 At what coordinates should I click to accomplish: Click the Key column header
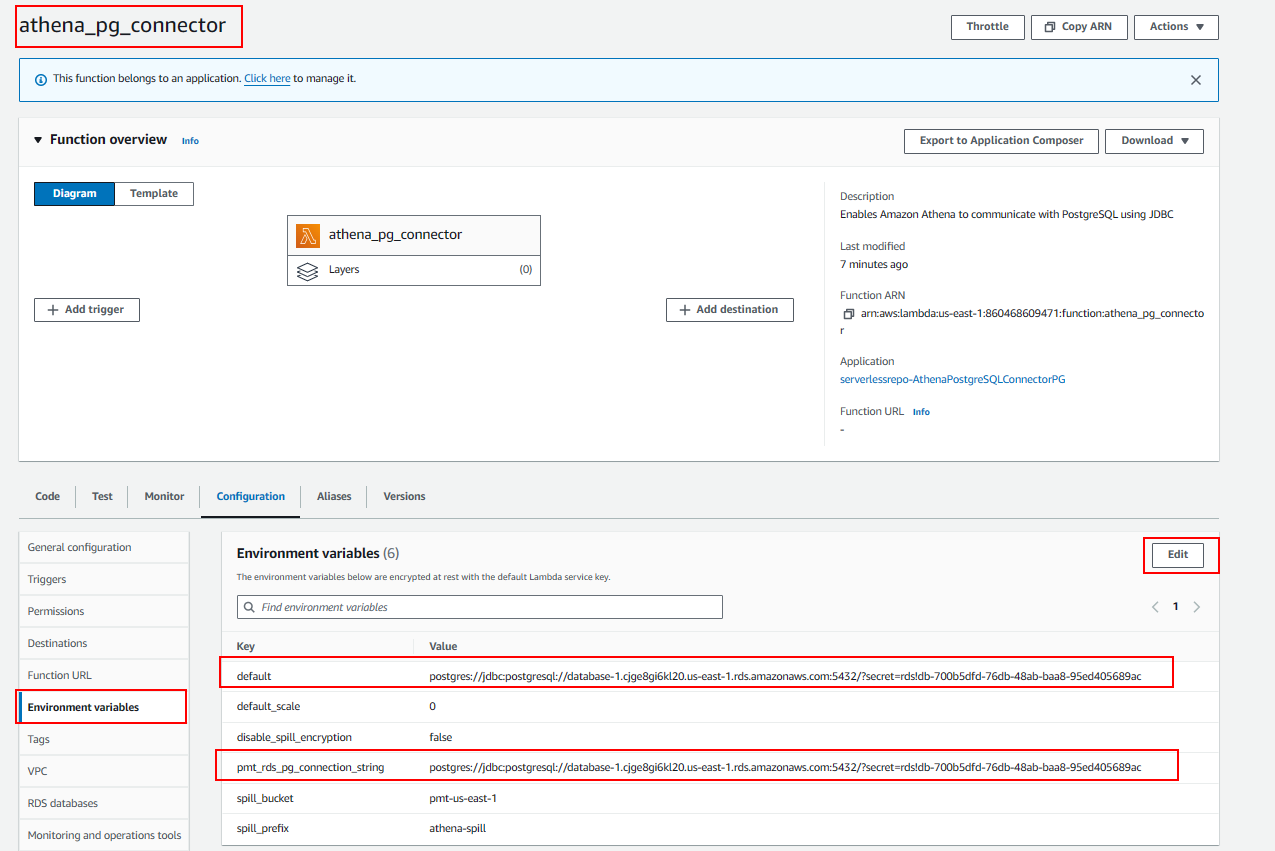246,646
